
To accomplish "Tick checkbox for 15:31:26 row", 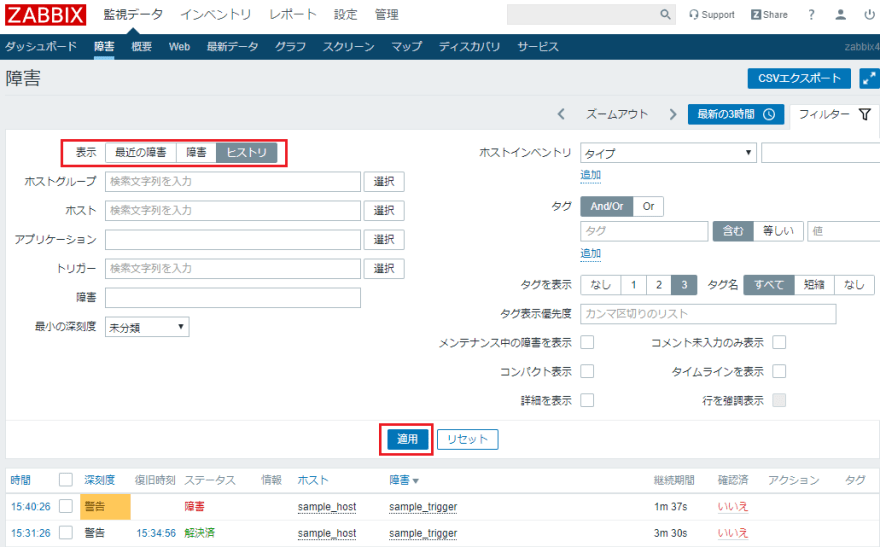I will [66, 532].
